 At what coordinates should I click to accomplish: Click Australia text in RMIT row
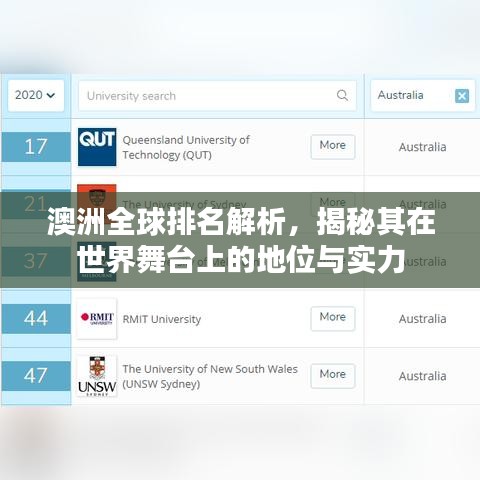click(x=422, y=319)
